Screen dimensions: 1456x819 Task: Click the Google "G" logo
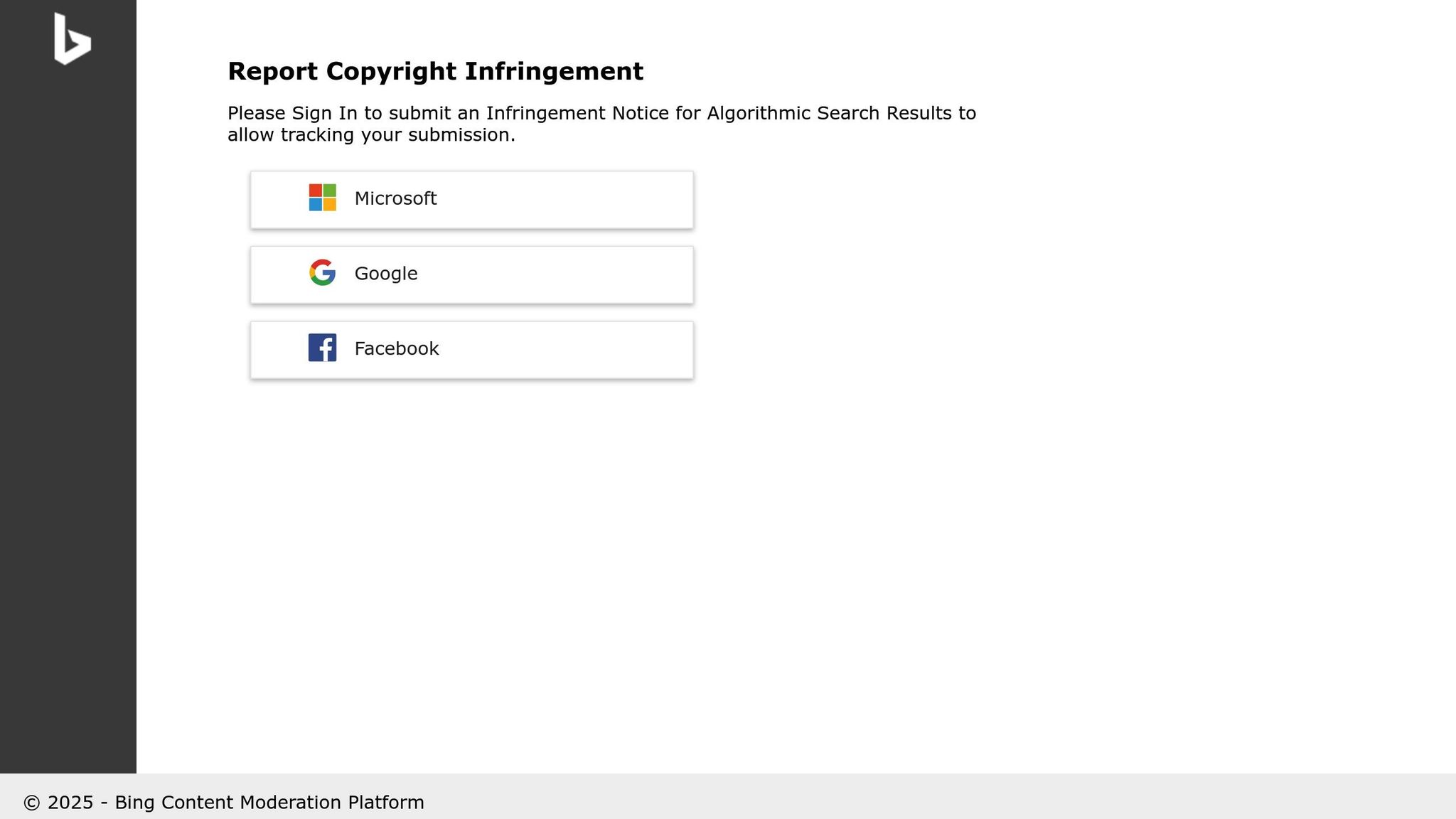(322, 274)
